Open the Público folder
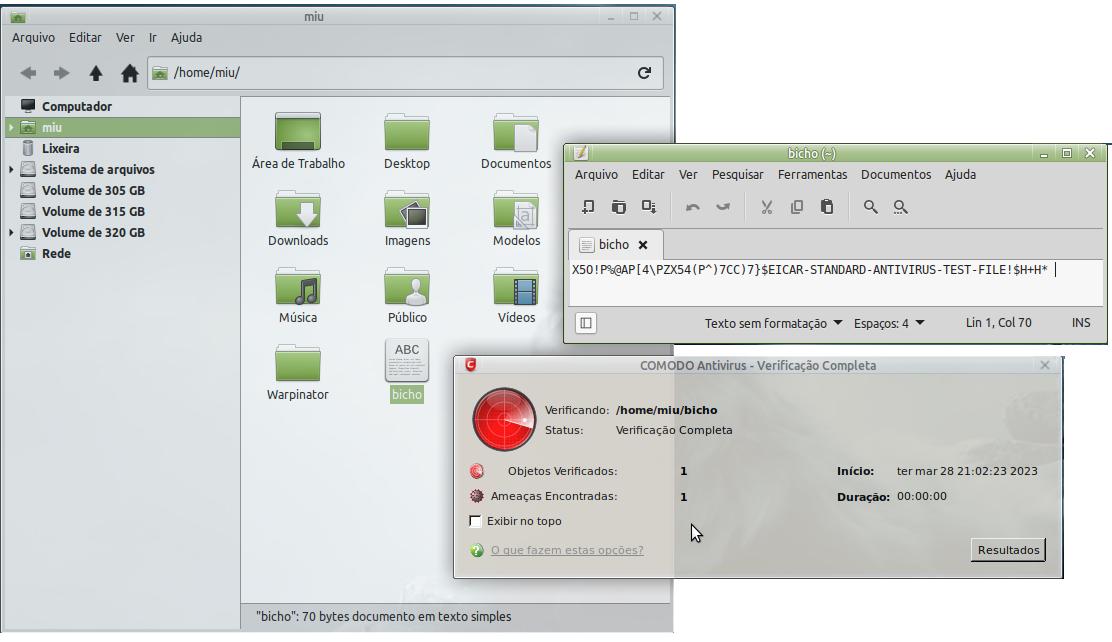 pyautogui.click(x=407, y=295)
